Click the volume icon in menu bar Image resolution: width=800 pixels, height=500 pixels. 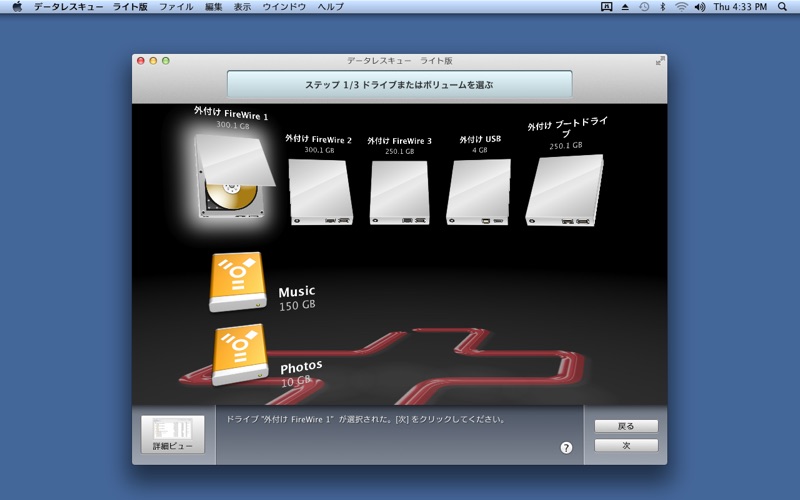pos(700,7)
